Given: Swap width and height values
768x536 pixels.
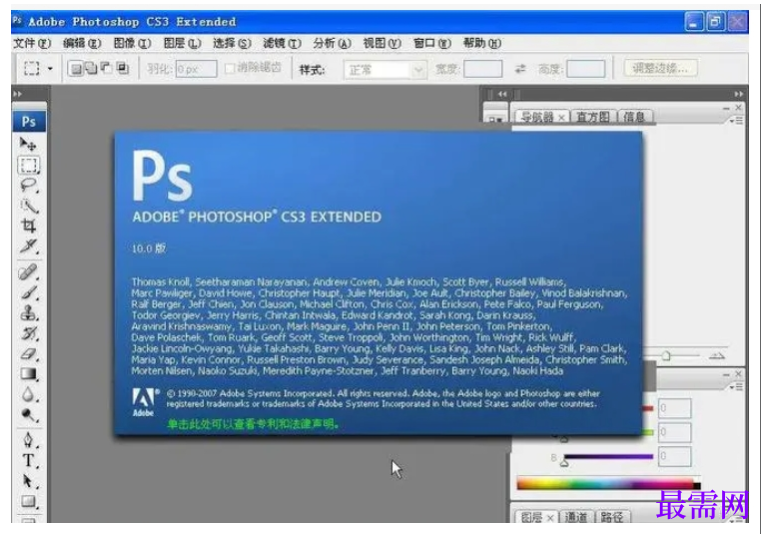Looking at the screenshot, I should click(520, 69).
